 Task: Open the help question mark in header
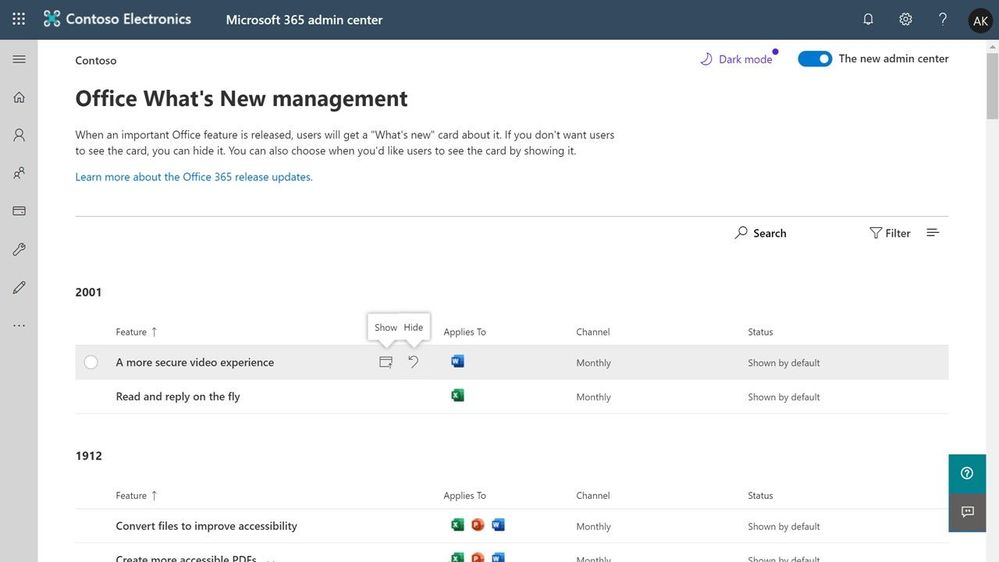pos(942,19)
